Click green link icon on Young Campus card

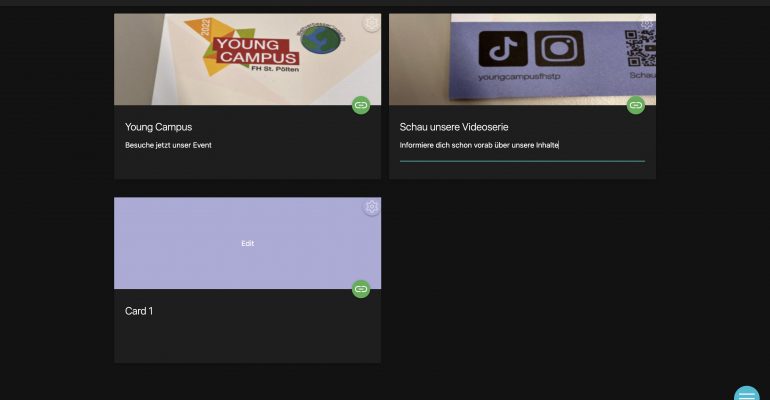361,105
